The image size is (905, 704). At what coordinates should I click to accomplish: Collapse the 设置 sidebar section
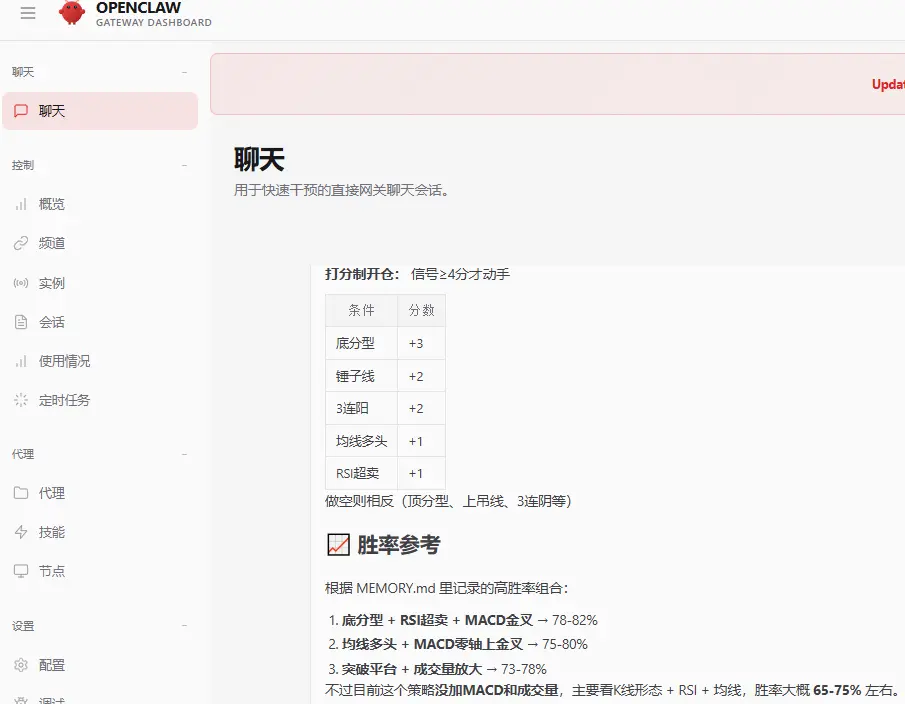tap(184, 625)
